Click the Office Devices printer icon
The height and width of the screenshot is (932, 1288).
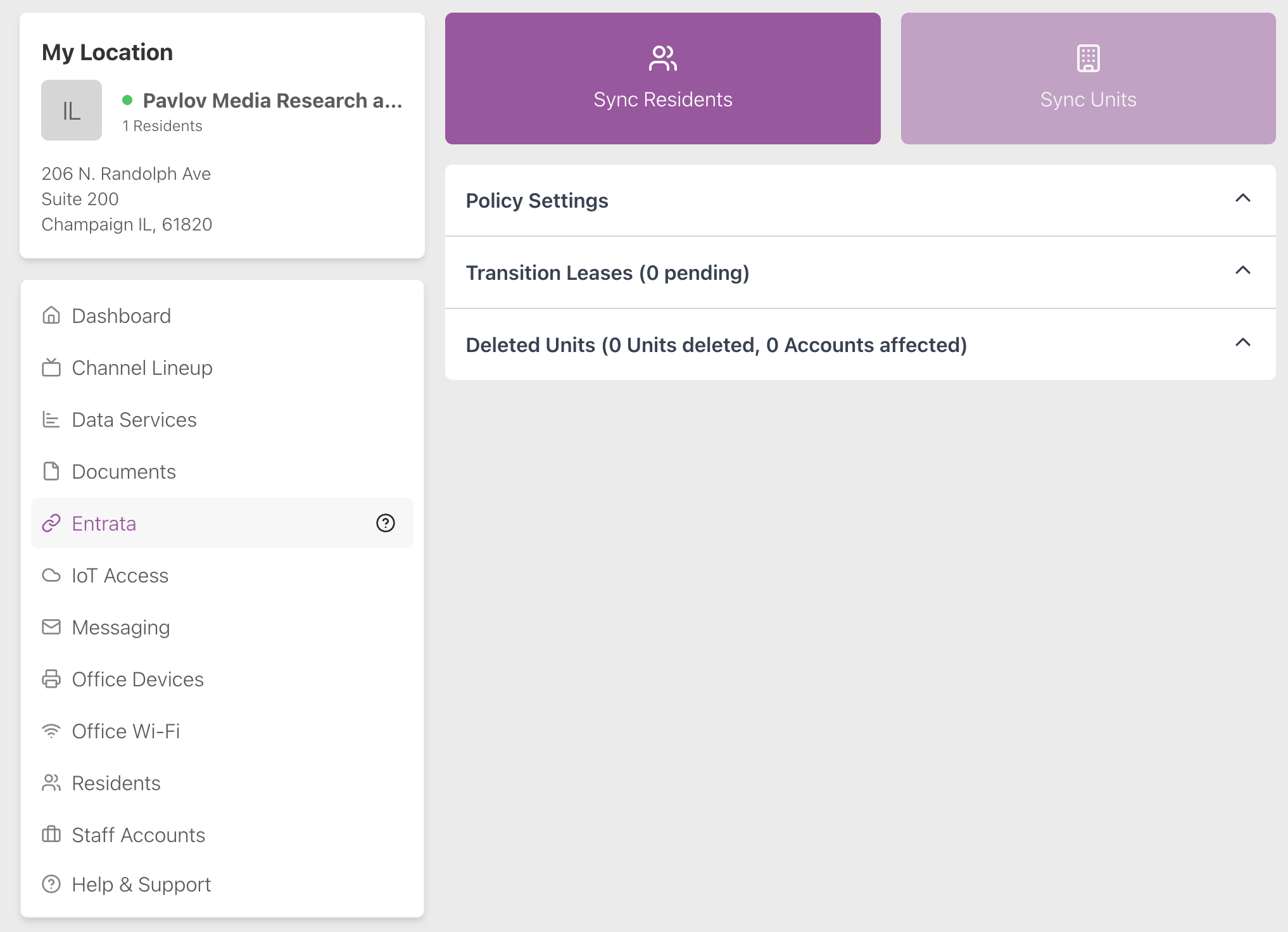51,679
